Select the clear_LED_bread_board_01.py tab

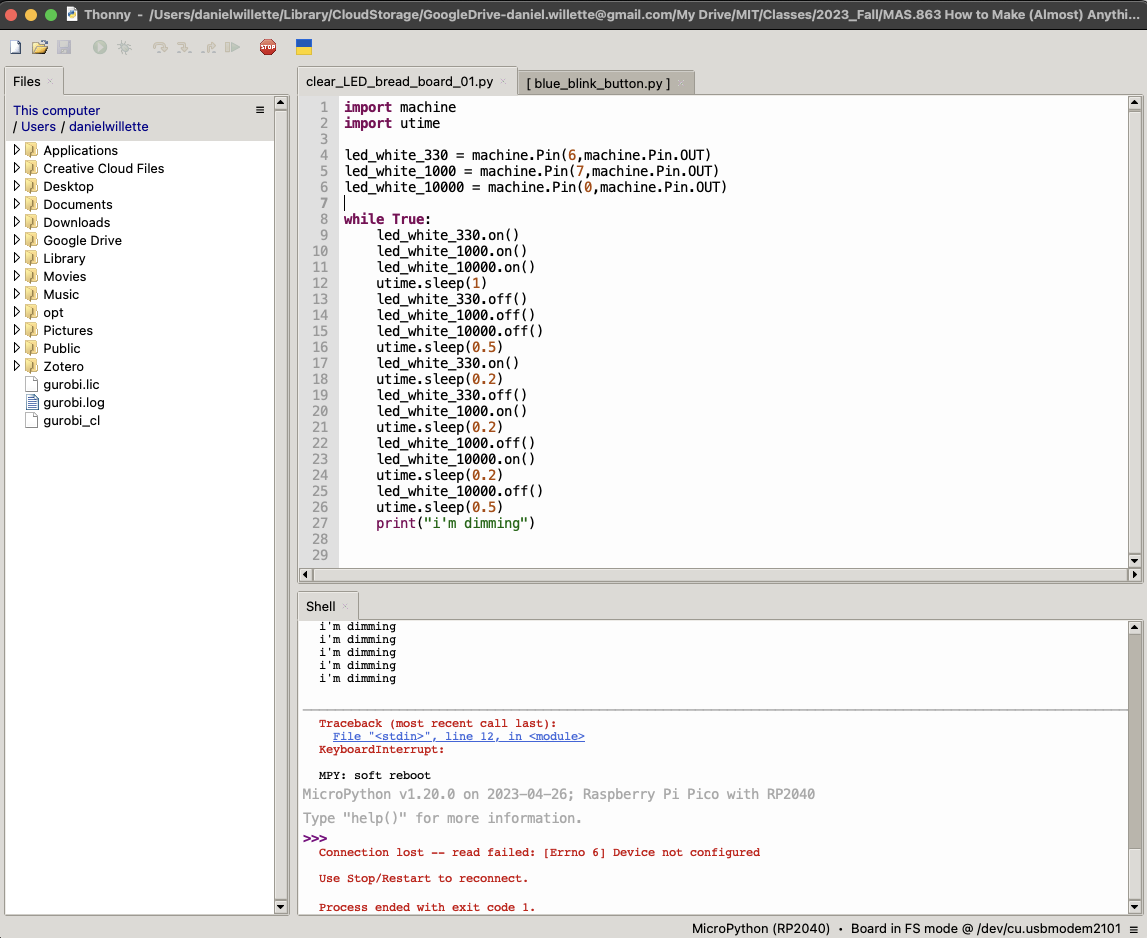[399, 82]
